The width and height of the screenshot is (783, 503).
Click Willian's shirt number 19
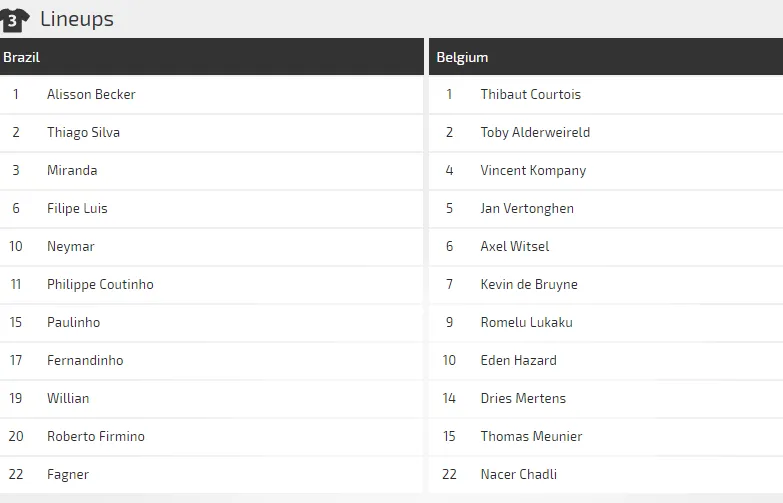16,398
